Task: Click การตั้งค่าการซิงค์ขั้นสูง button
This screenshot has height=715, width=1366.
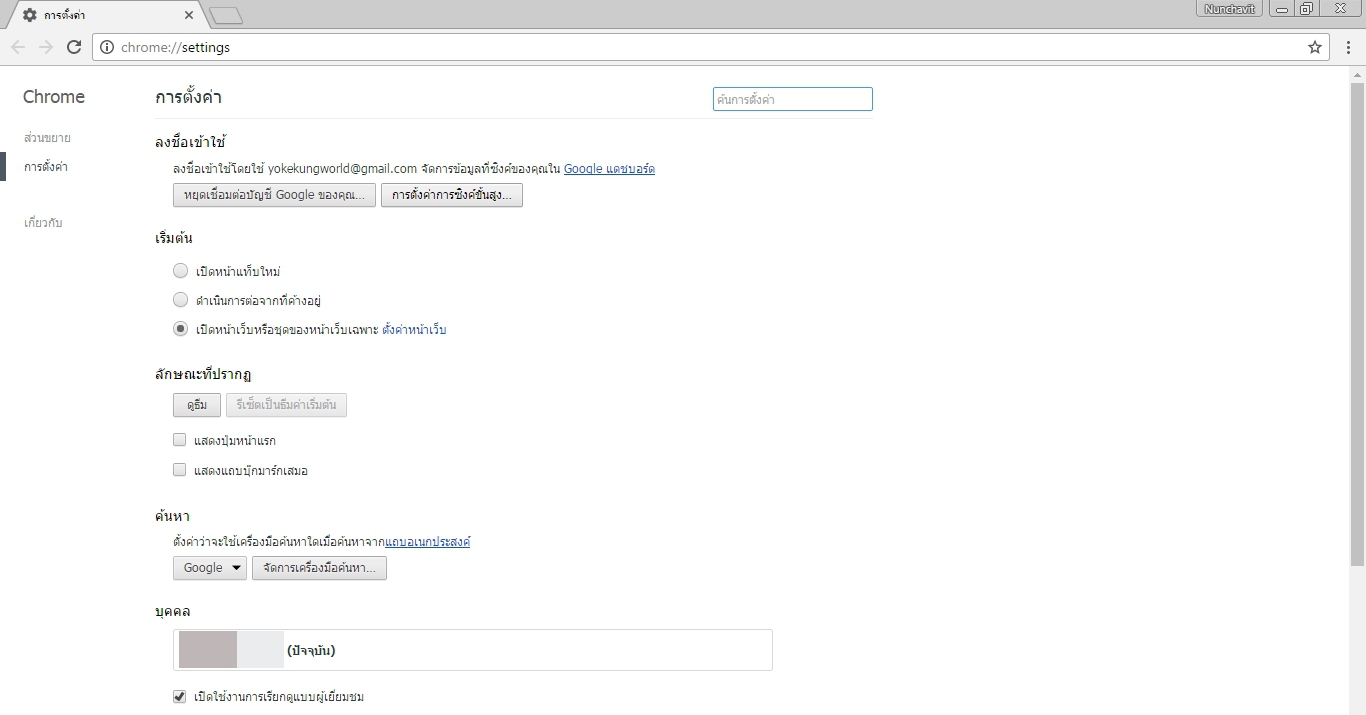Action: (x=452, y=195)
